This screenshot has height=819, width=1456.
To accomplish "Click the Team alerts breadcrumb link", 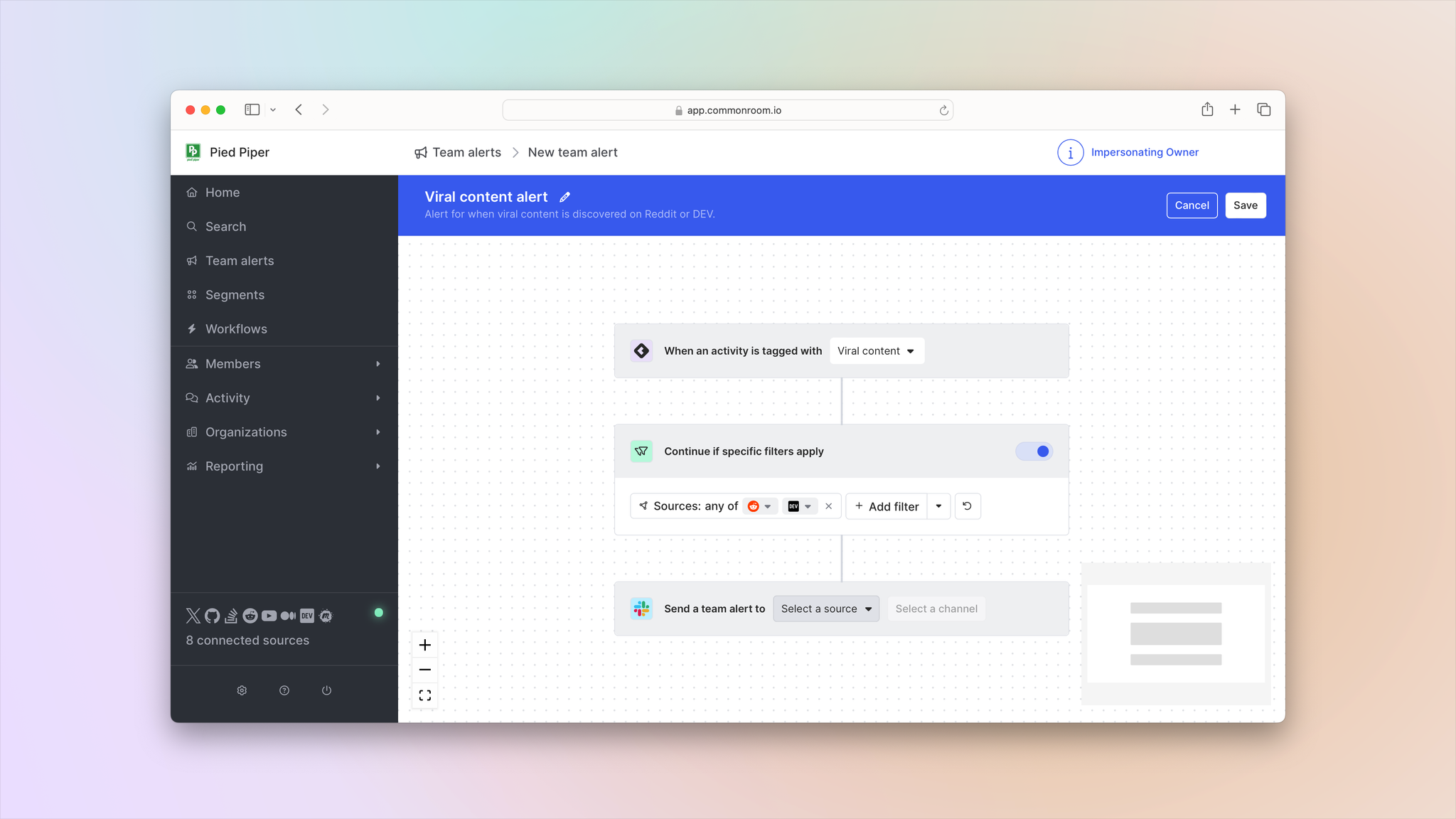I will (466, 152).
